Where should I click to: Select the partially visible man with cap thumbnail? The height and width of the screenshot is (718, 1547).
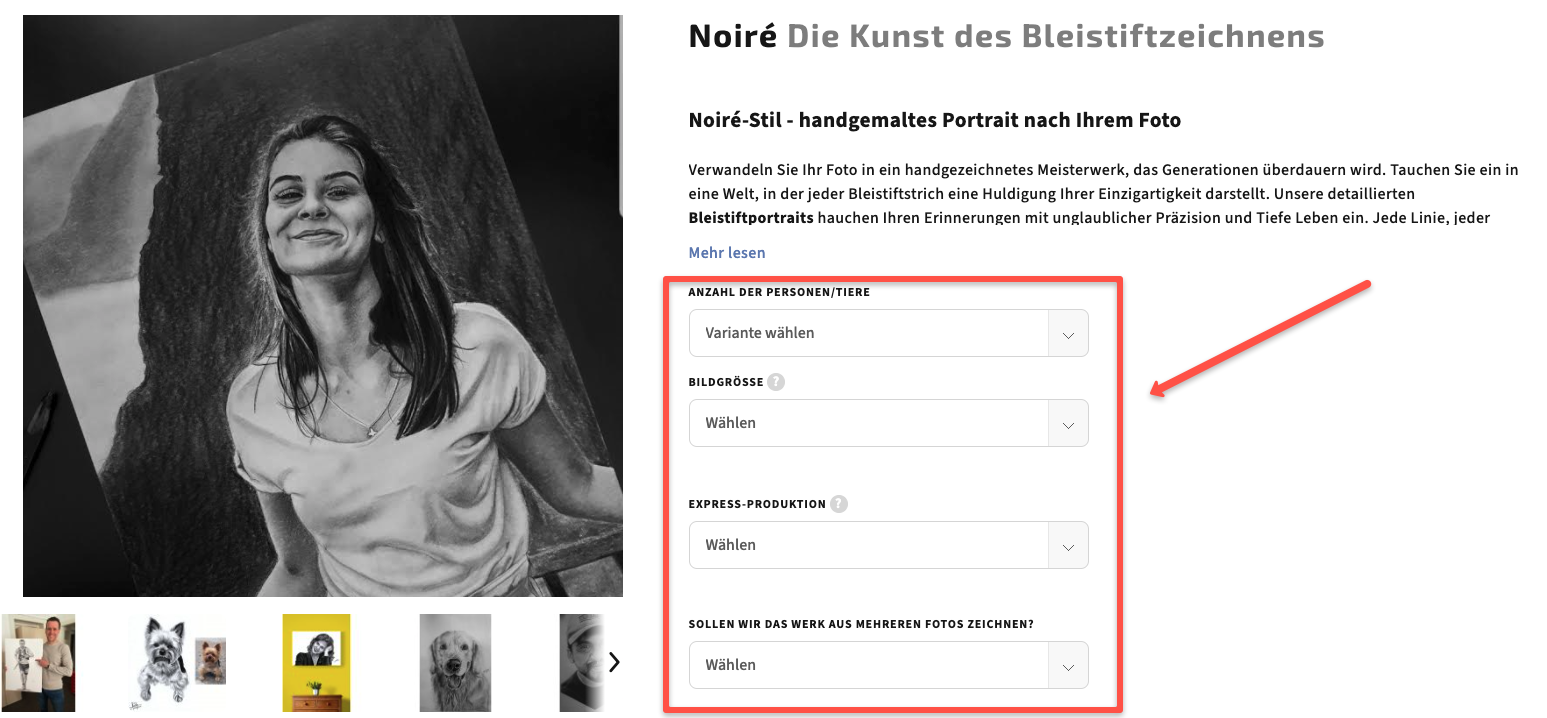581,663
